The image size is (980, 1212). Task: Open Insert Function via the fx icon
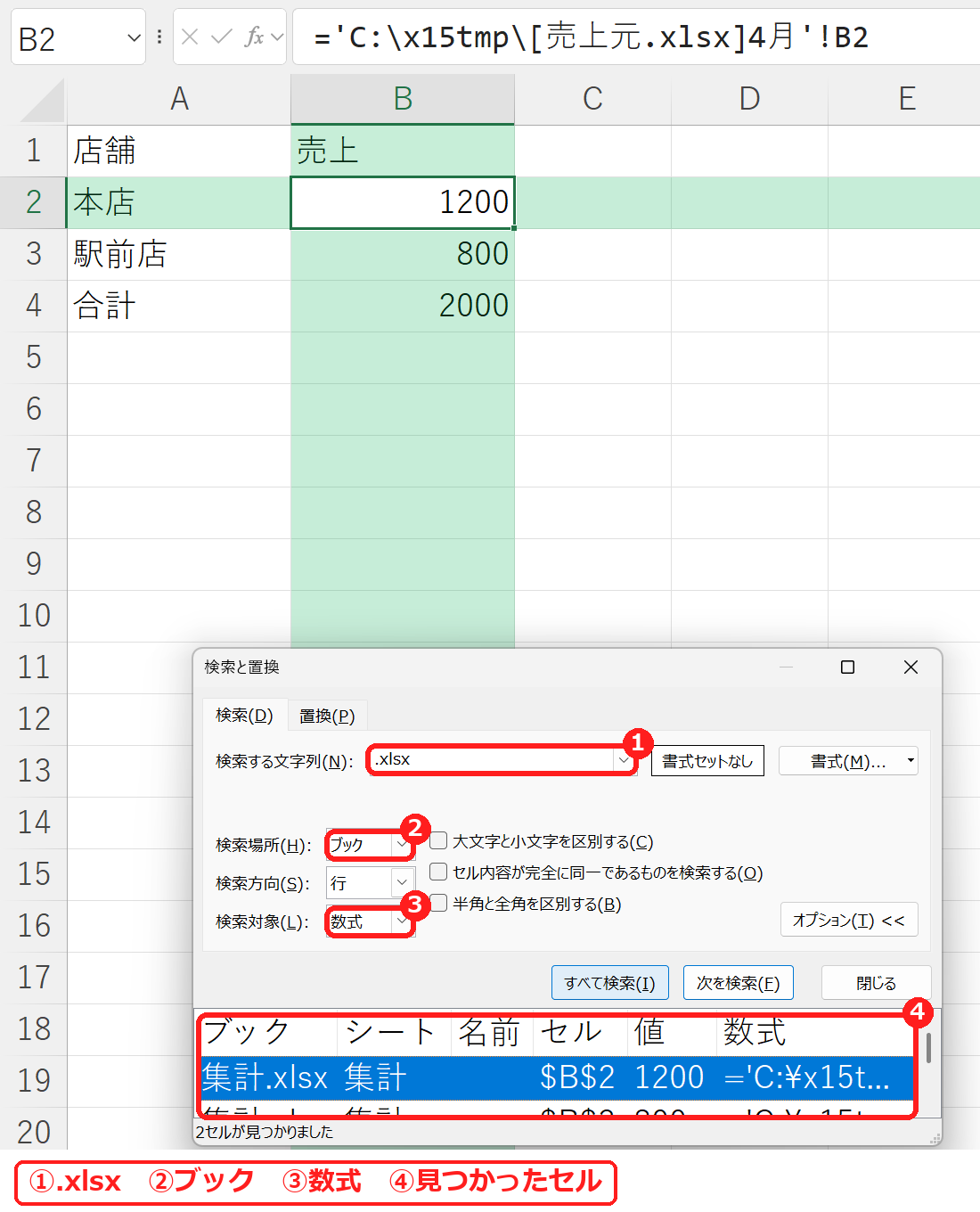[x=255, y=37]
